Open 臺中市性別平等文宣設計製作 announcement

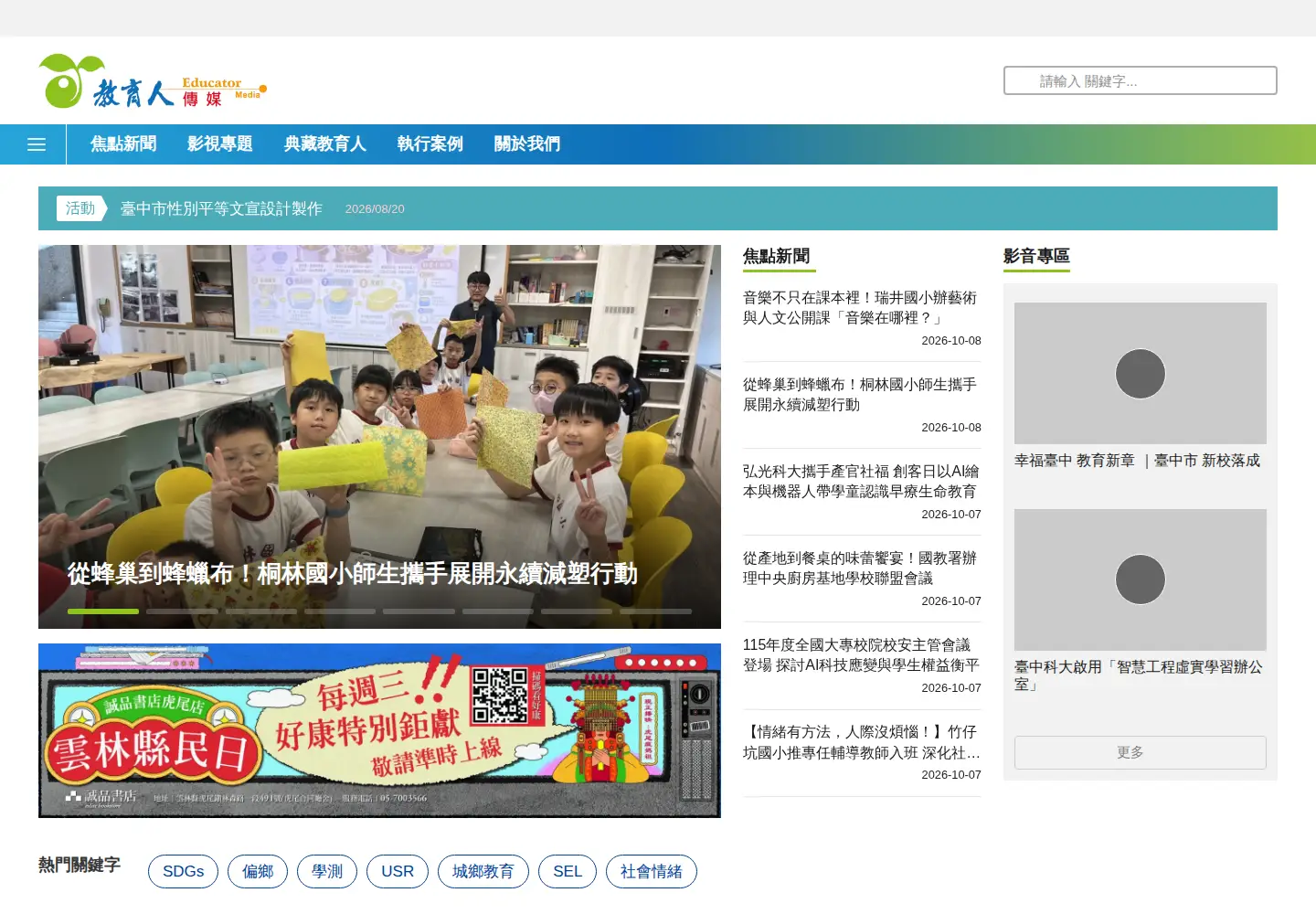221,208
